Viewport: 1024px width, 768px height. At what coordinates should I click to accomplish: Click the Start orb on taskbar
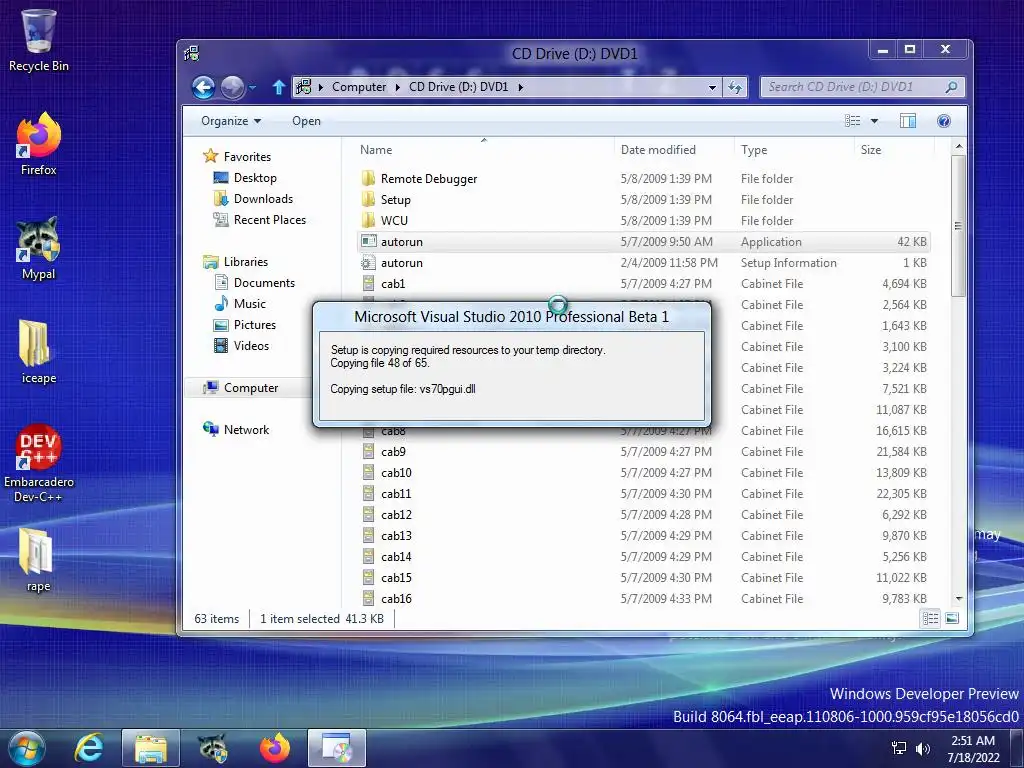coord(26,748)
